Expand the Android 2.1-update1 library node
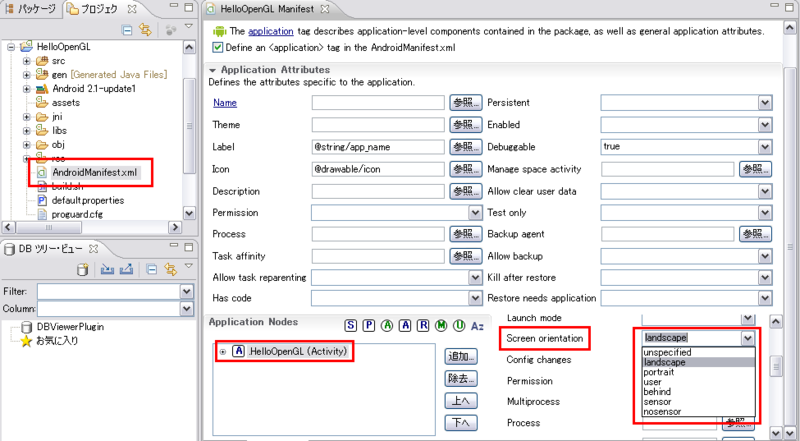800x441 pixels. coord(26,89)
